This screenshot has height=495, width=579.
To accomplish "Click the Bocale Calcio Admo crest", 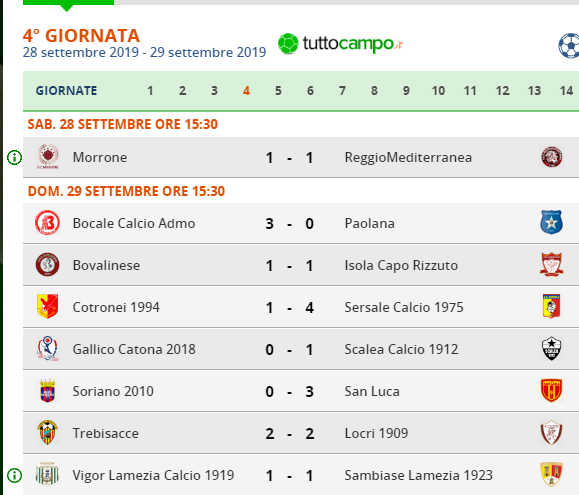I will (x=48, y=223).
